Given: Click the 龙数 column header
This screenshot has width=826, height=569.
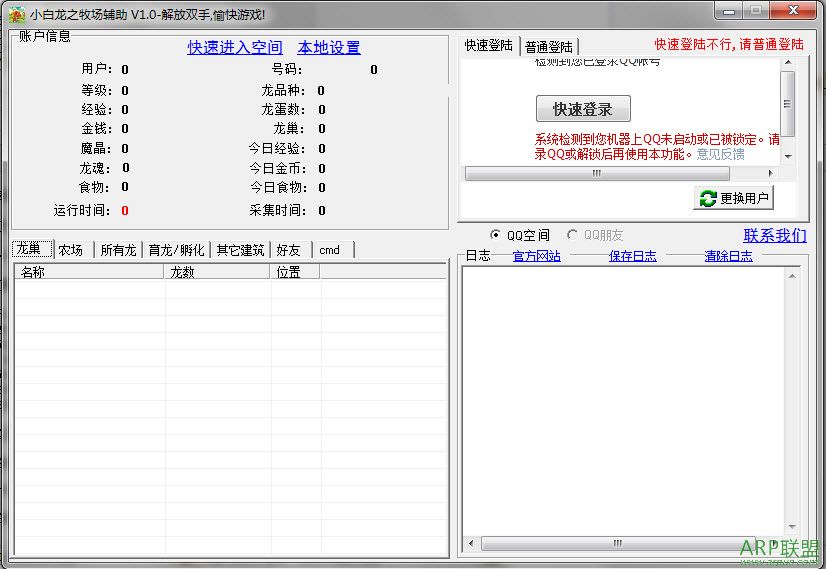Looking at the screenshot, I should 217,272.
